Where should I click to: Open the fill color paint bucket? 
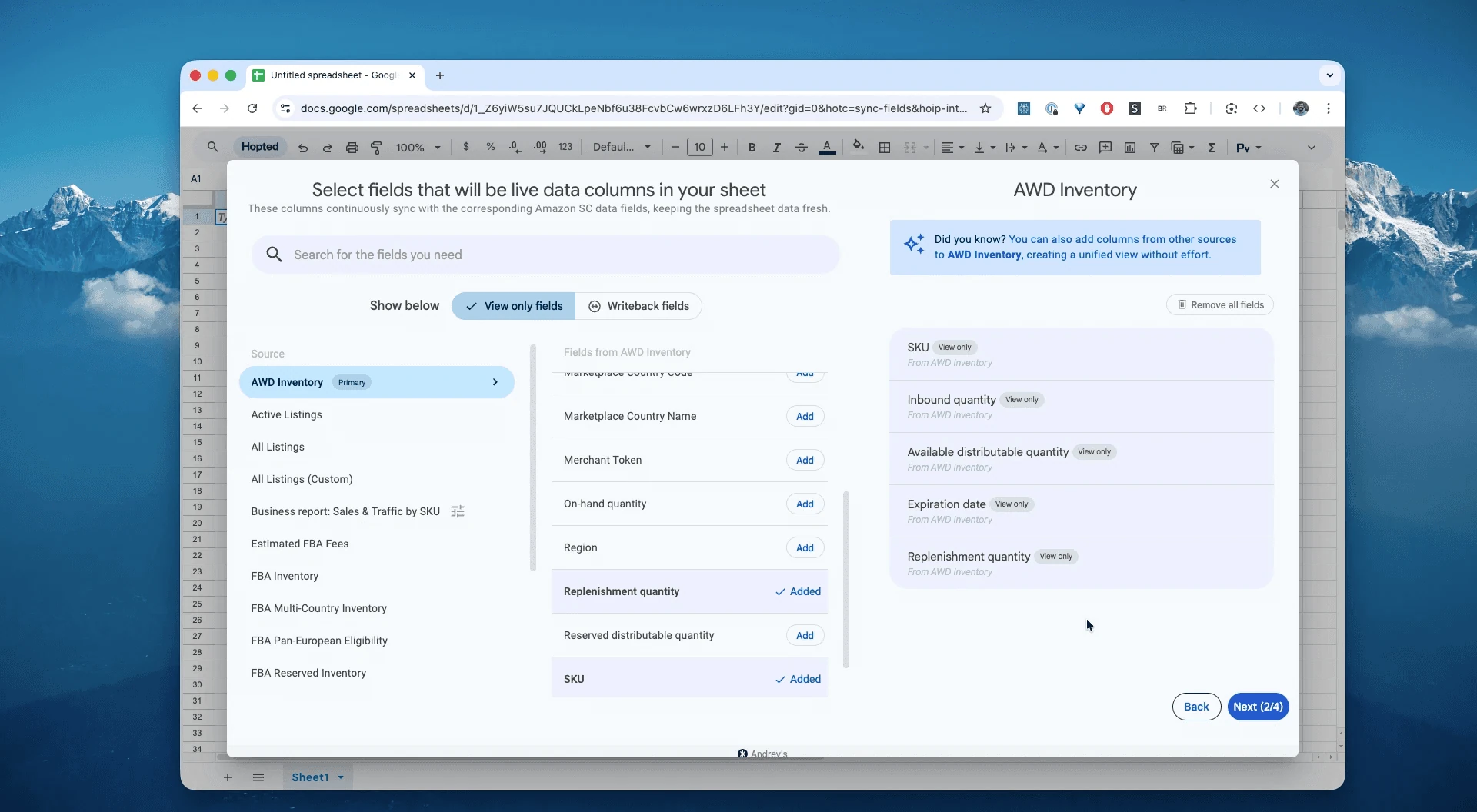tap(859, 146)
